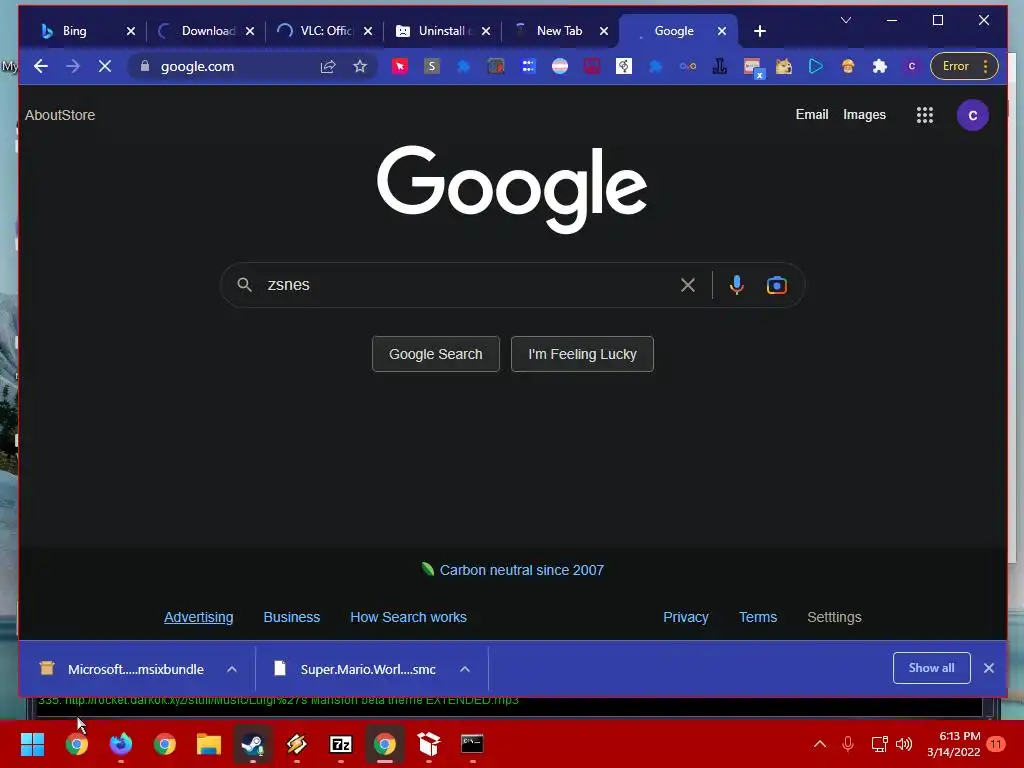Open the white gender-symbol extension icon
1024x768 pixels.
tap(624, 66)
